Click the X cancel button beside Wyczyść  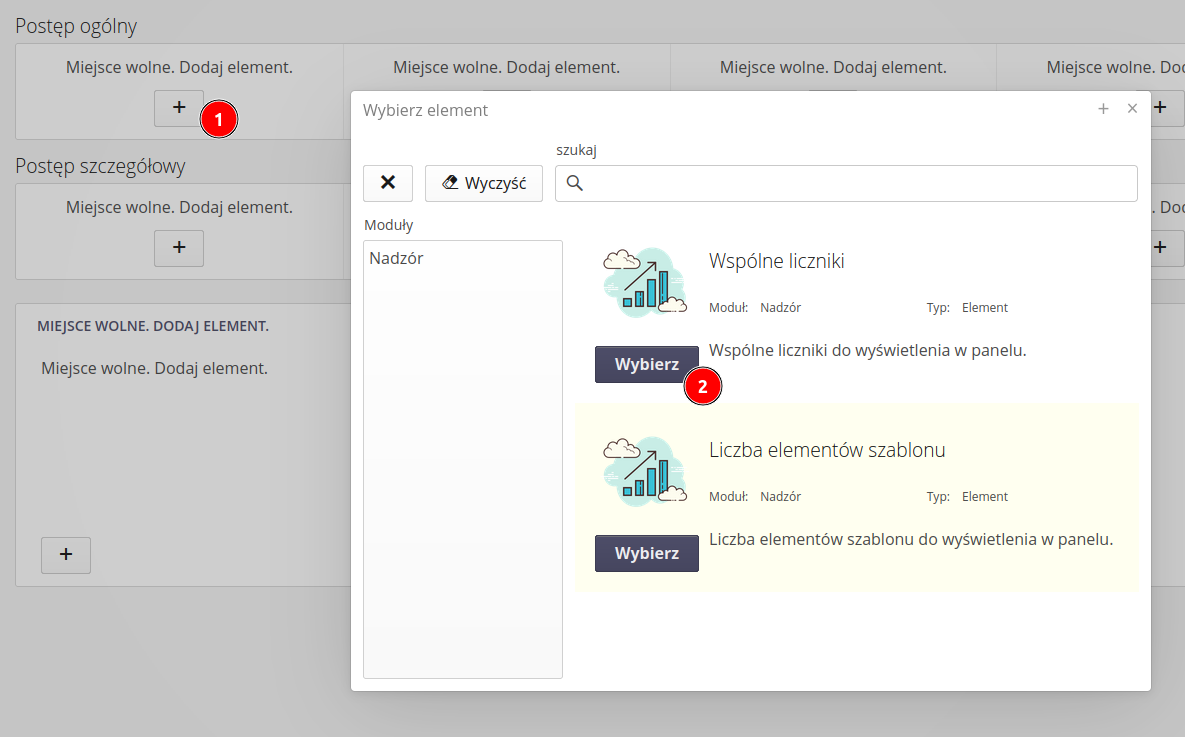click(x=388, y=183)
